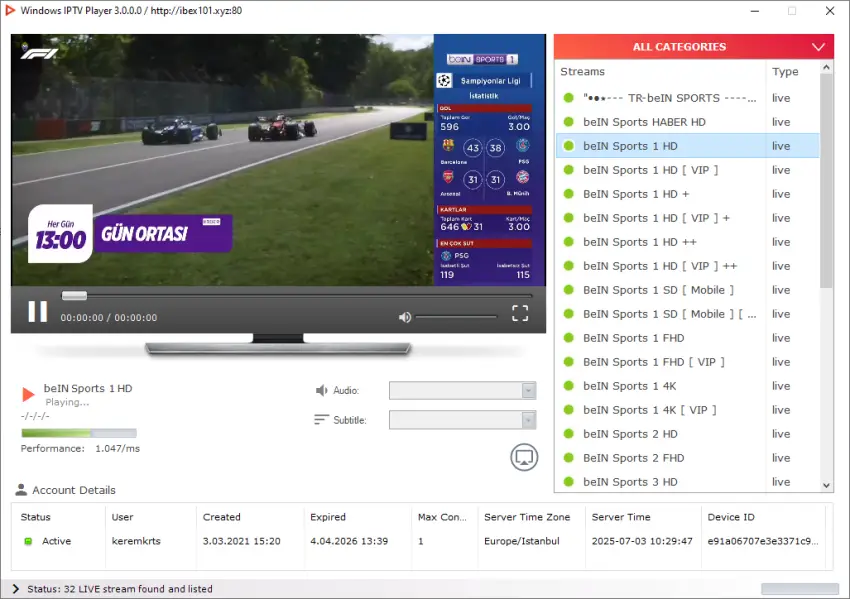
Task: Toggle fullscreen video mode
Action: [x=520, y=313]
